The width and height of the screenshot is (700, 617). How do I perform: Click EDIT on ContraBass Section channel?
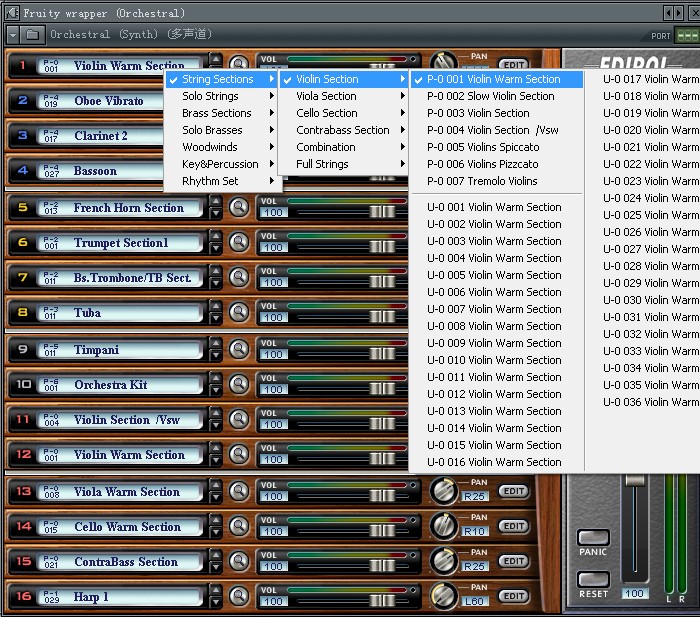pos(513,562)
